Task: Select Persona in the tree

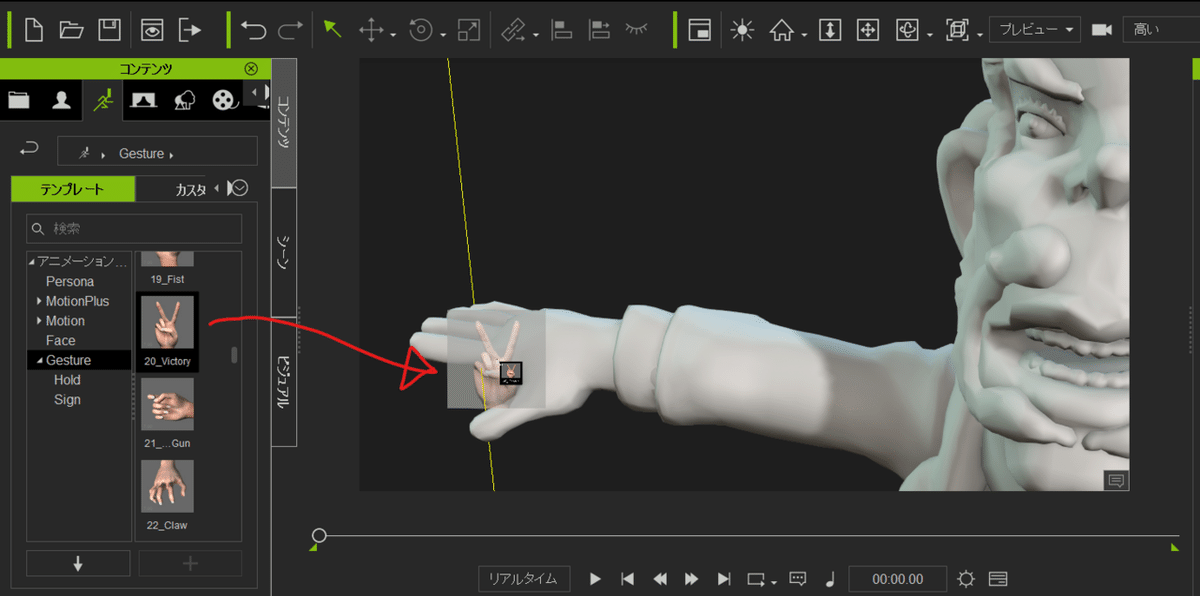Action: (70, 281)
